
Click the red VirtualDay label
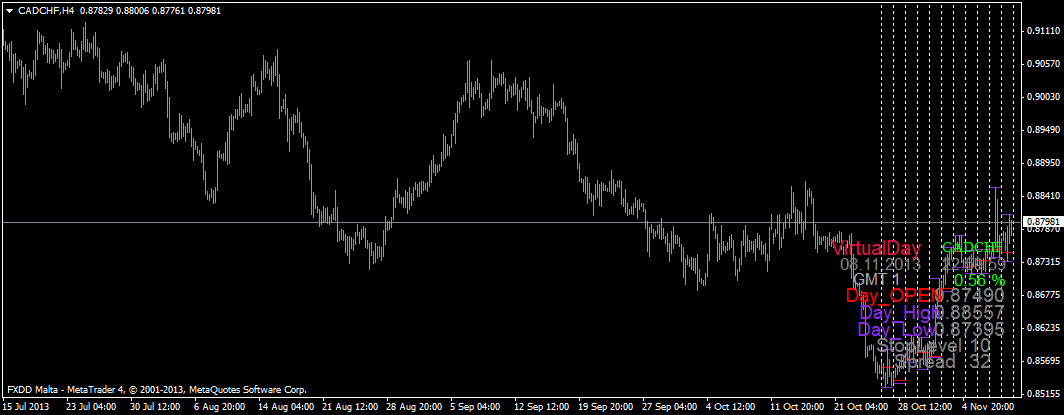[878, 248]
